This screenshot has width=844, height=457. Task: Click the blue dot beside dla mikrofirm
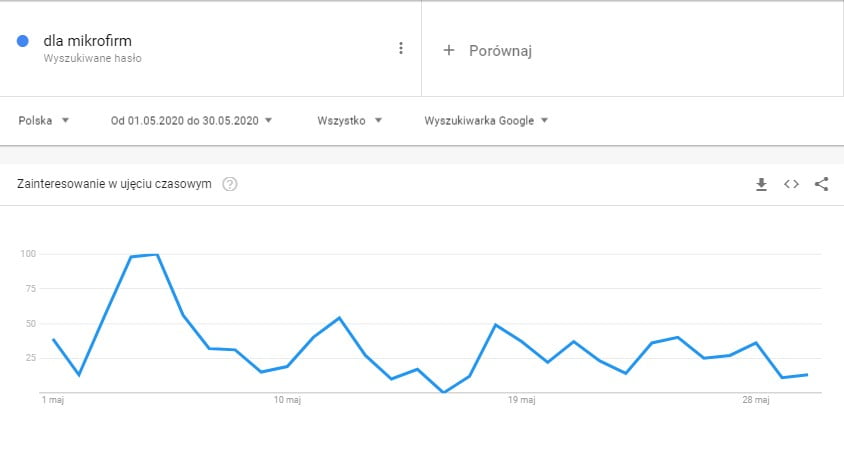tap(23, 41)
